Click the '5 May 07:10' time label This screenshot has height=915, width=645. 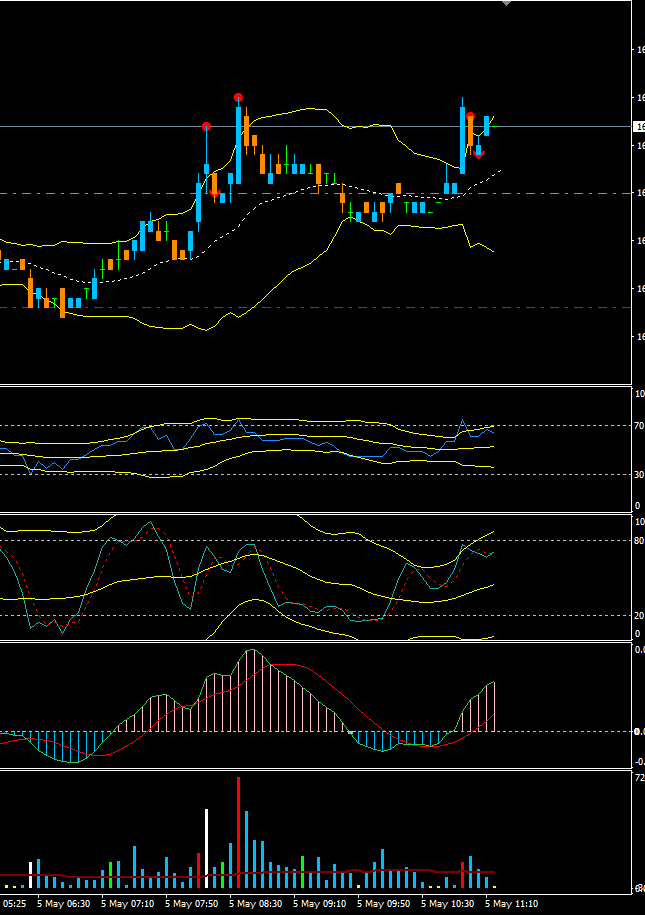(x=128, y=904)
